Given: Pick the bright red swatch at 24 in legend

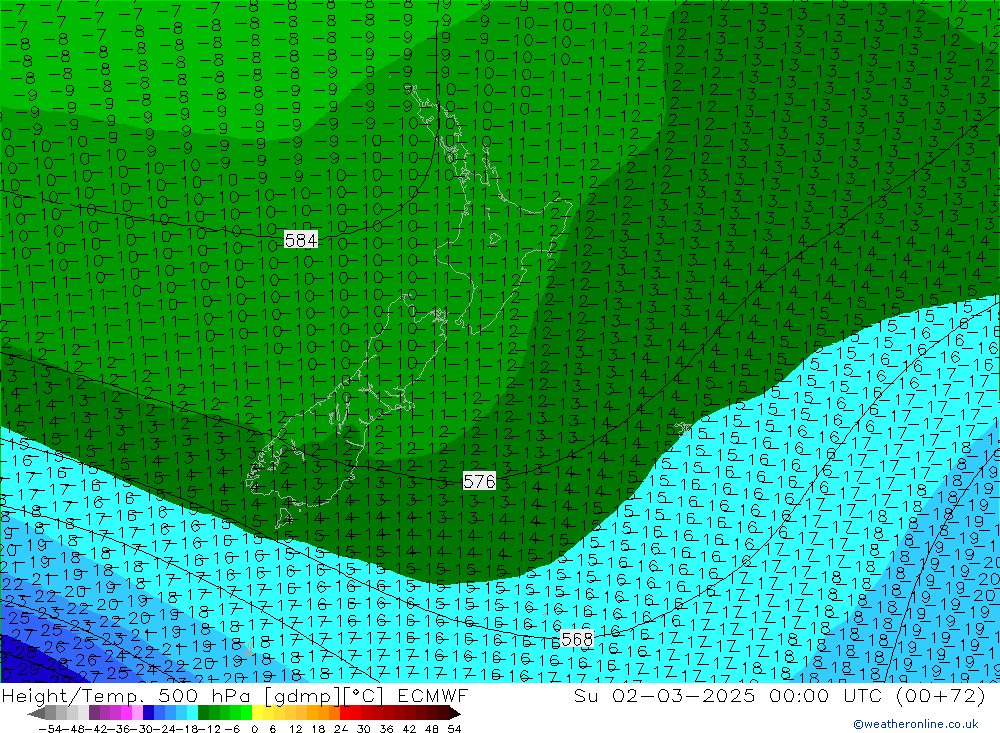Looking at the screenshot, I should [x=345, y=713].
